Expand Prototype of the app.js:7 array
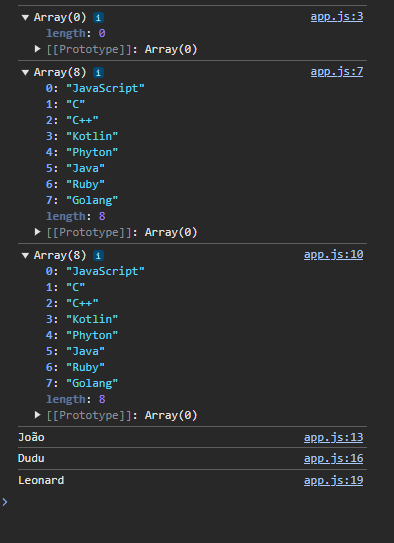This screenshot has height=543, width=394. (37, 232)
